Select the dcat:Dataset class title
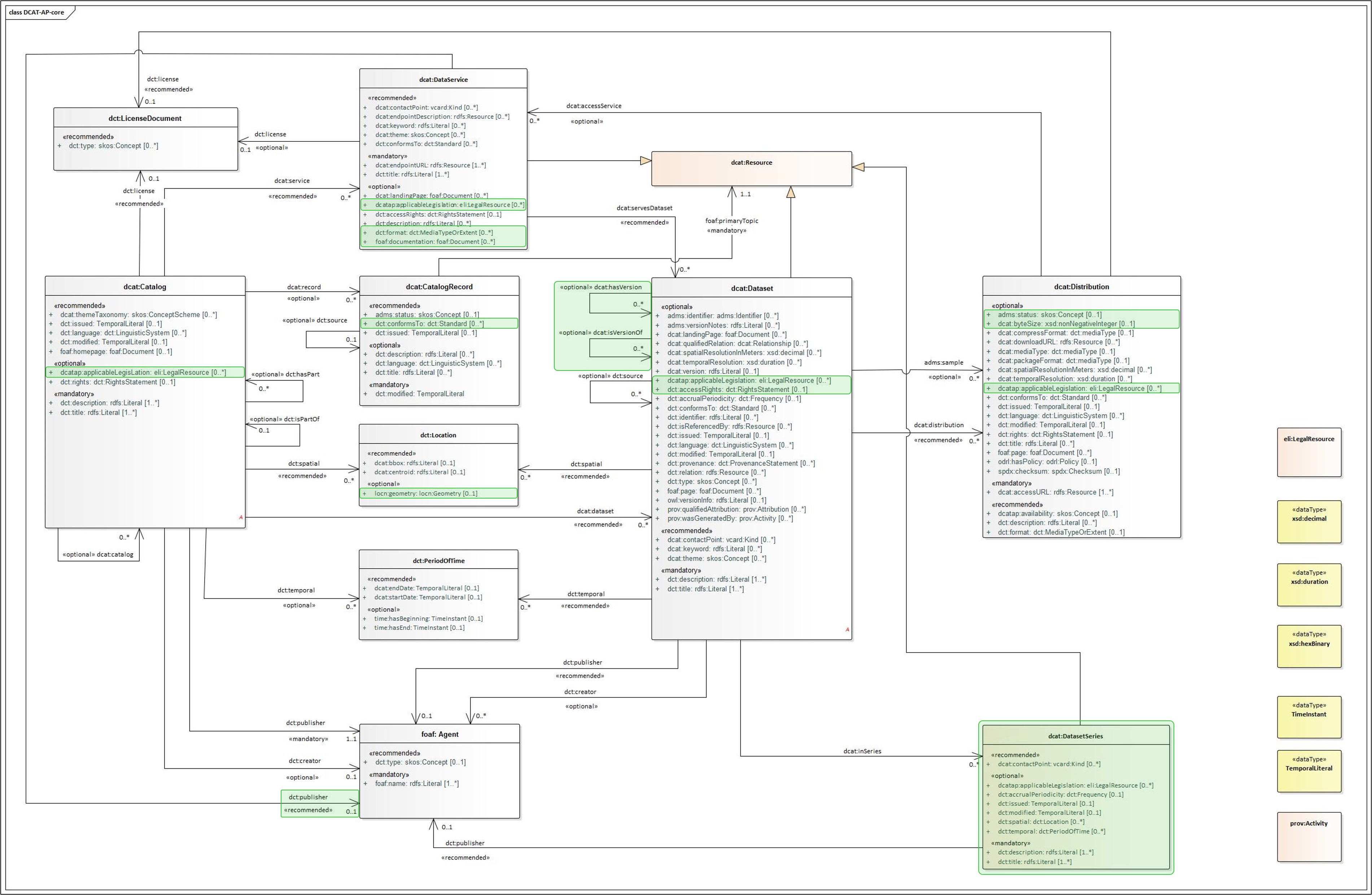Screen dimensions: 1372x895 click(752, 288)
